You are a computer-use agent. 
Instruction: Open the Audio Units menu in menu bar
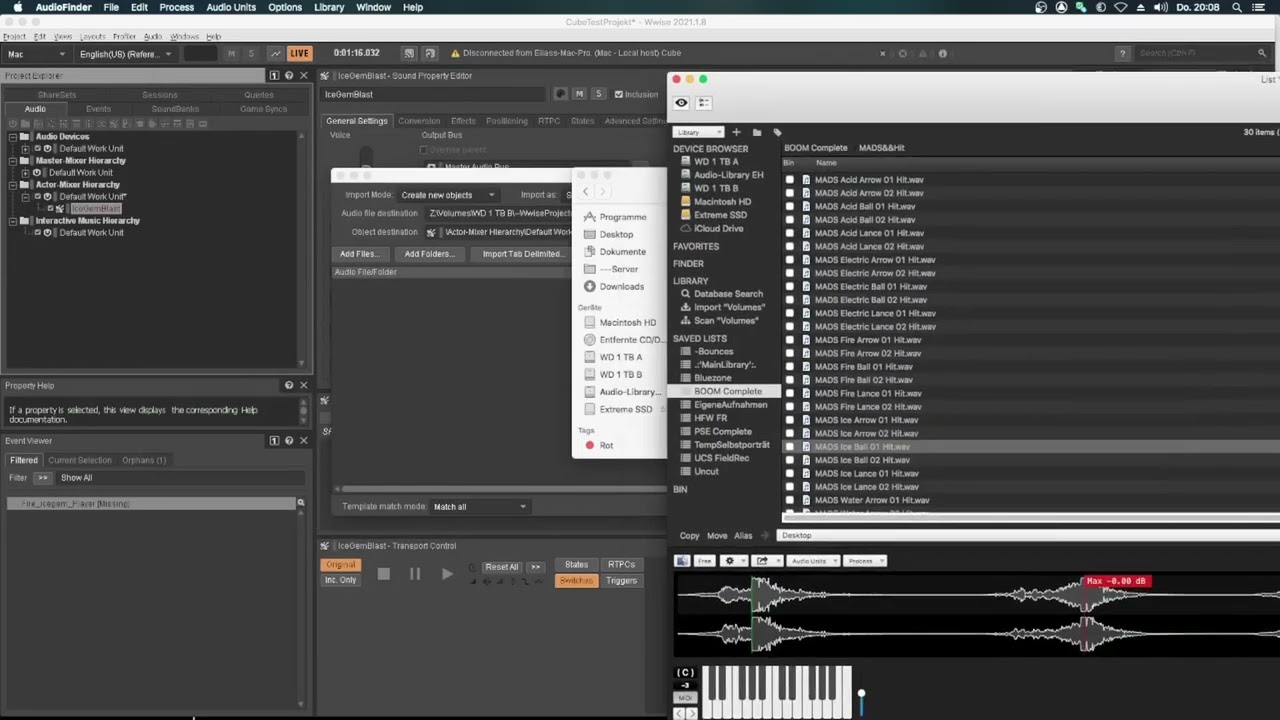click(231, 7)
